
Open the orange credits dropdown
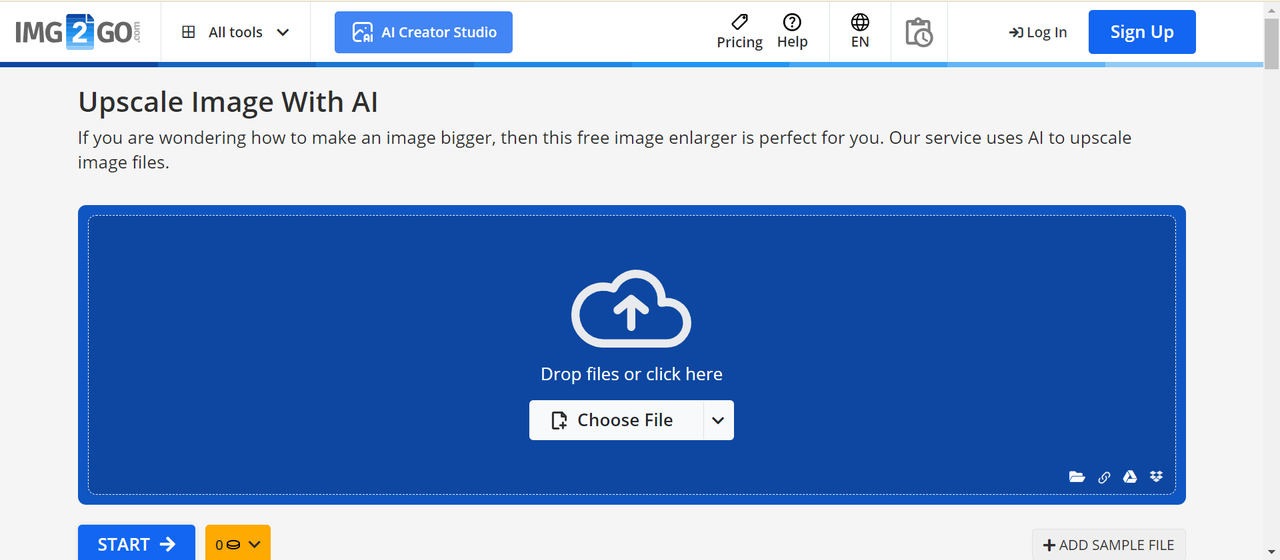(238, 544)
